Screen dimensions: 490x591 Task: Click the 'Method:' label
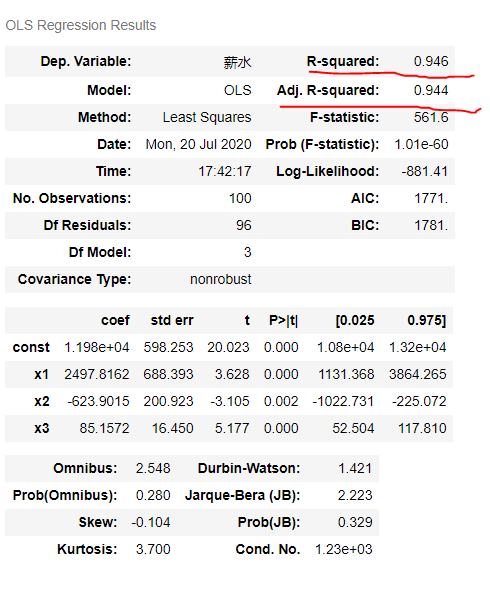(105, 117)
